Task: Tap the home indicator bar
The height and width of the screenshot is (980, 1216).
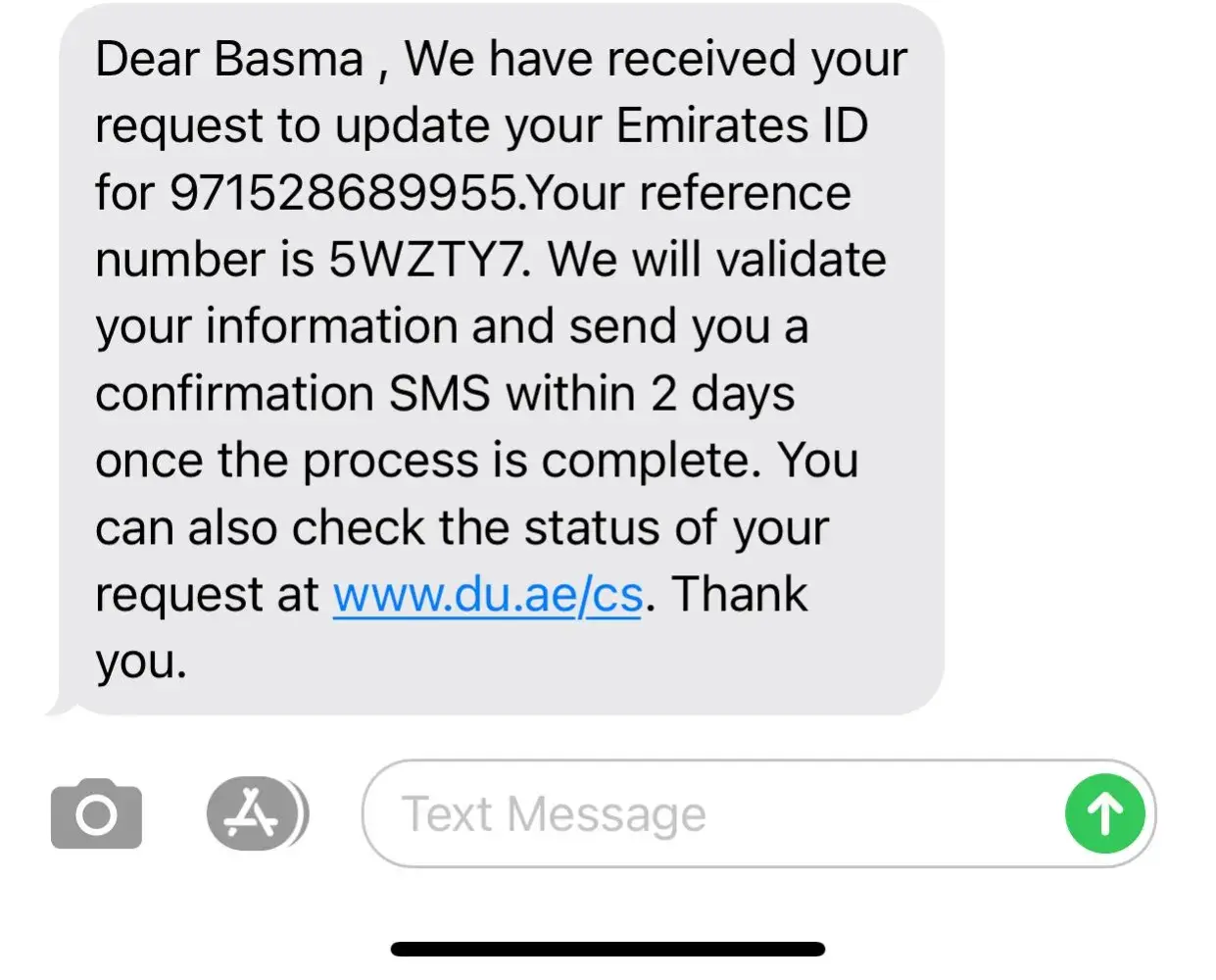Action: pos(608,949)
